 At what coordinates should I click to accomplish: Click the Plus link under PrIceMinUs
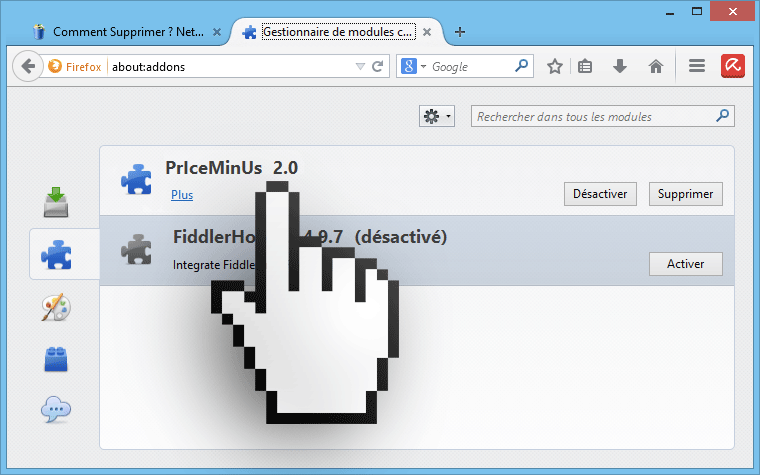[182, 195]
